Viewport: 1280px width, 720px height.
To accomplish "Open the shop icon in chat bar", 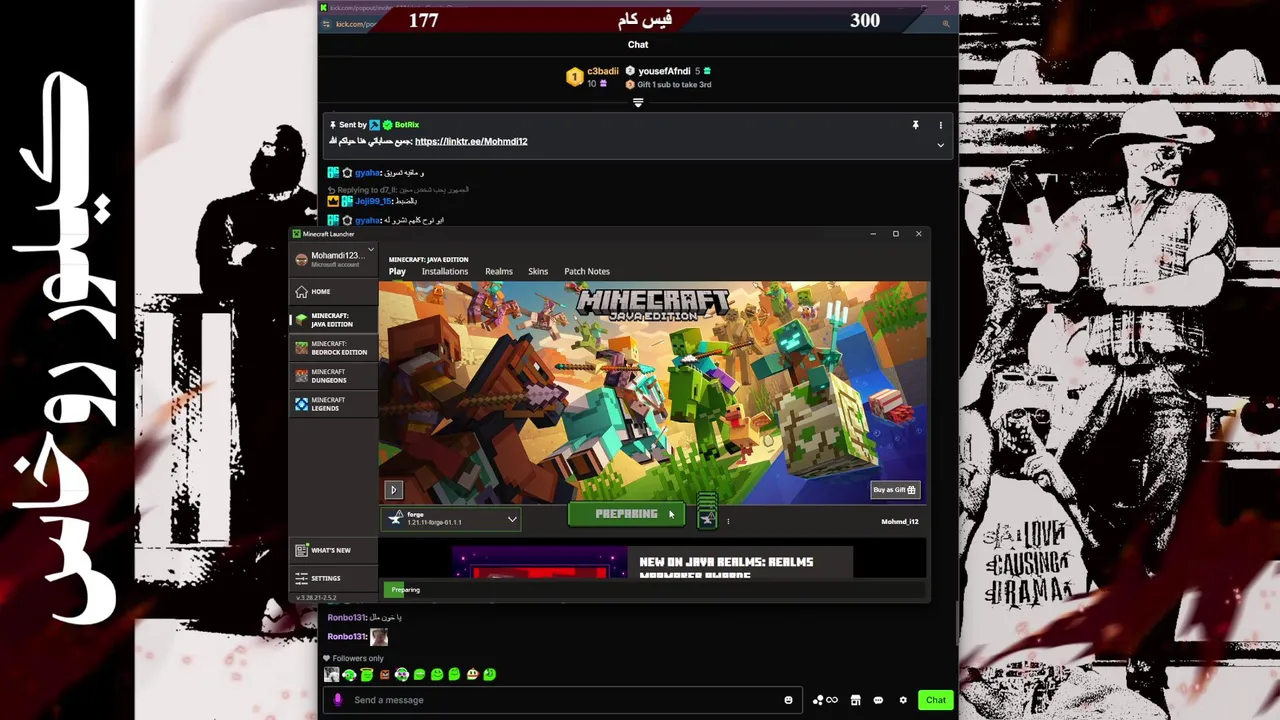I will [x=858, y=700].
